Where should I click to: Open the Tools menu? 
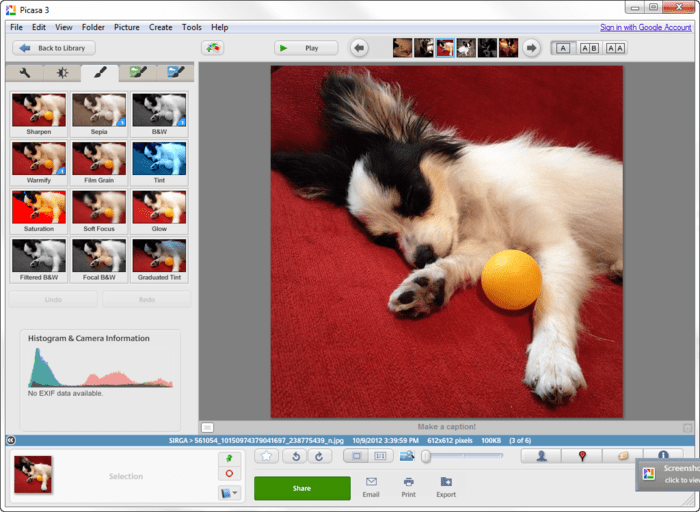pyautogui.click(x=192, y=27)
